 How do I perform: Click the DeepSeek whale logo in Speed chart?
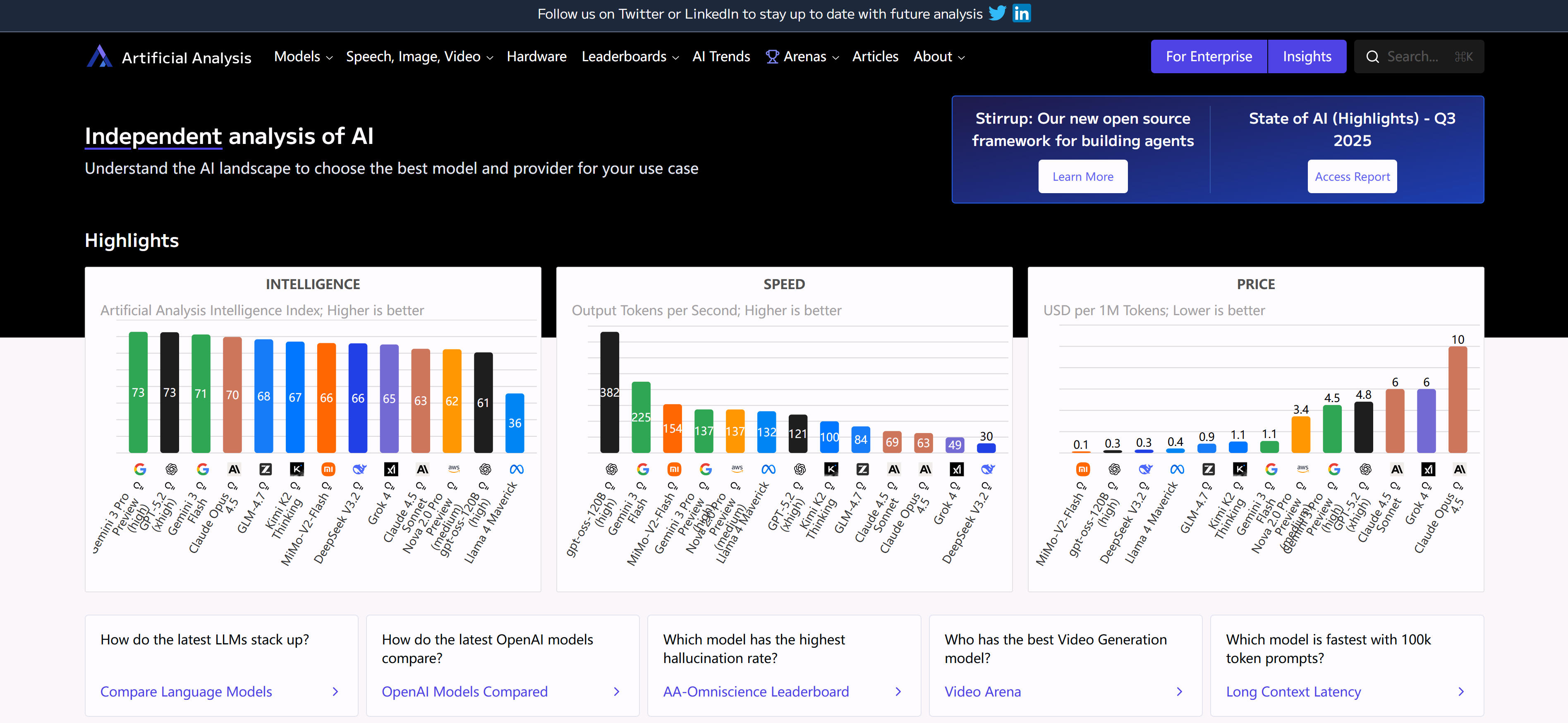coord(987,469)
